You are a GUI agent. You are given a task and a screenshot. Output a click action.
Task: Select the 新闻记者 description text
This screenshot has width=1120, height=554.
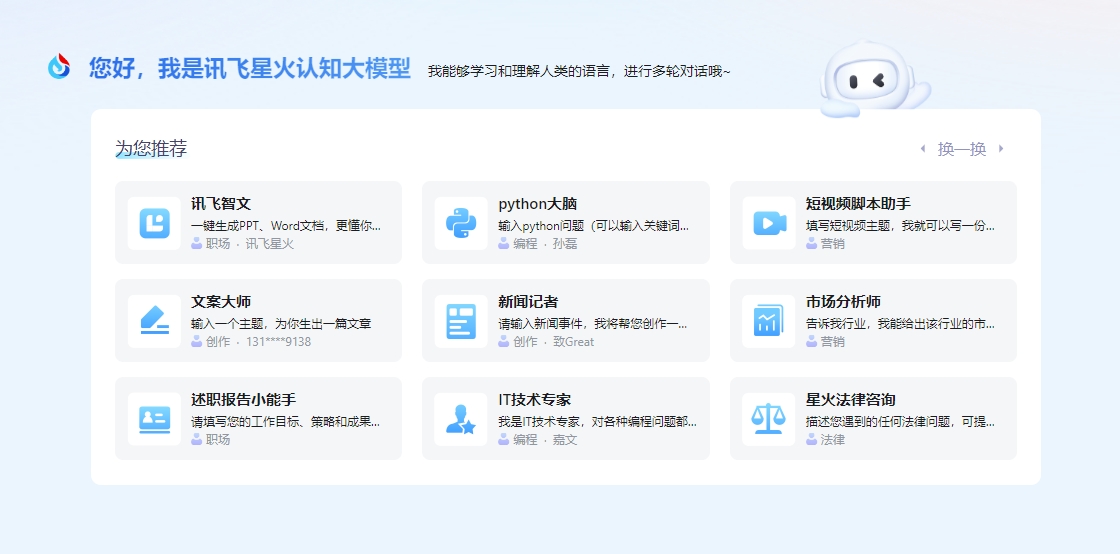[x=592, y=324]
